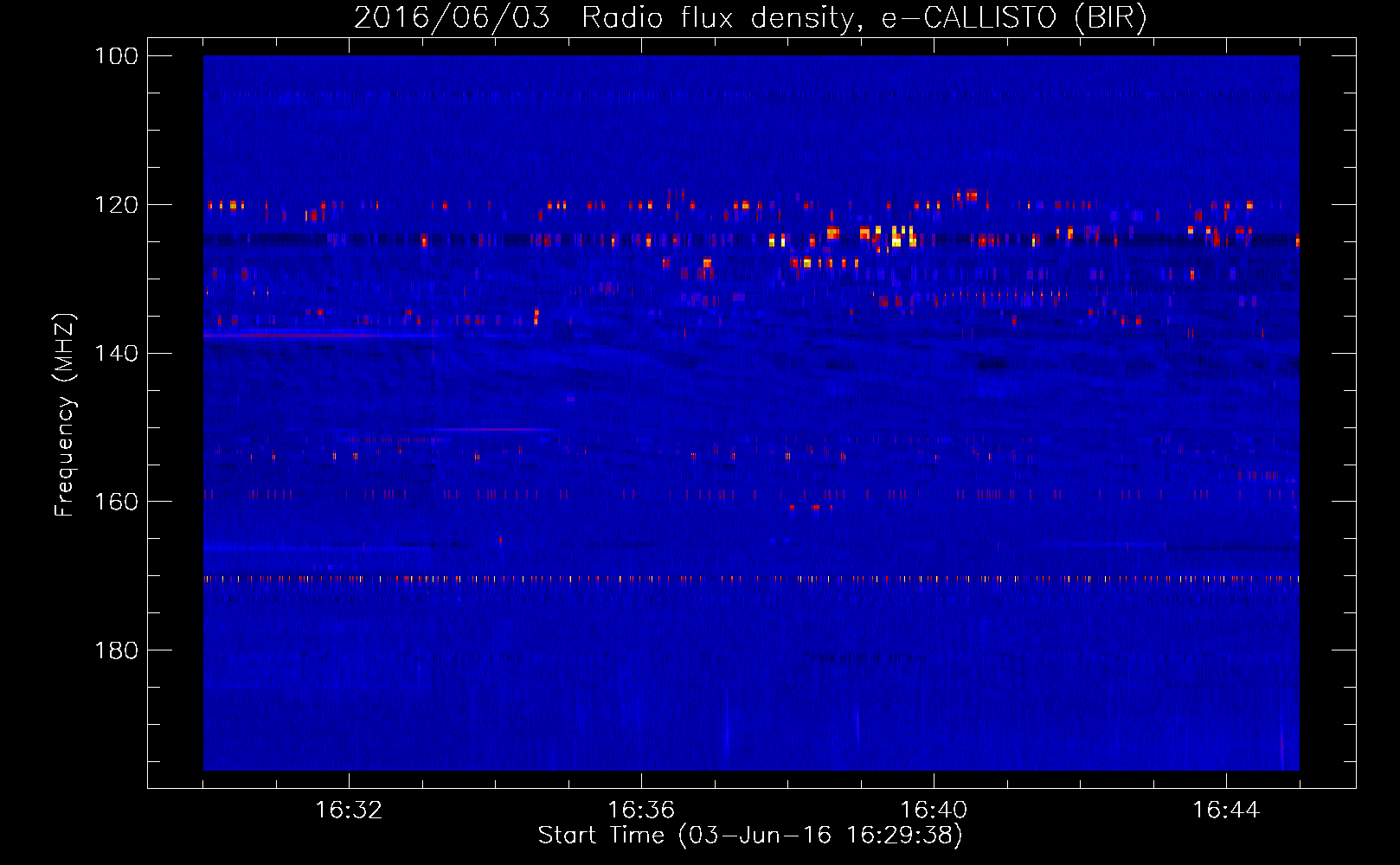Click the plot title mentioning e-CALLISTO (BIR)
The width and height of the screenshot is (1400, 865).
pyautogui.click(x=750, y=17)
